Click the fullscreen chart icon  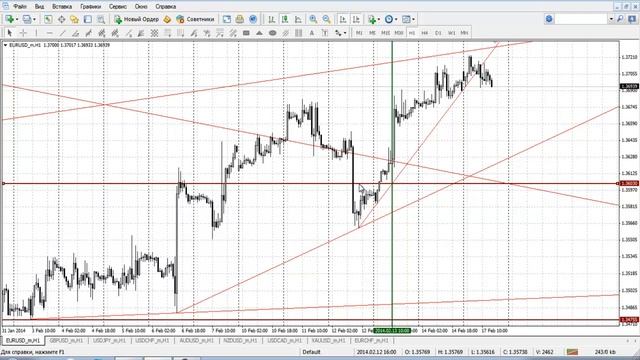tap(227, 19)
